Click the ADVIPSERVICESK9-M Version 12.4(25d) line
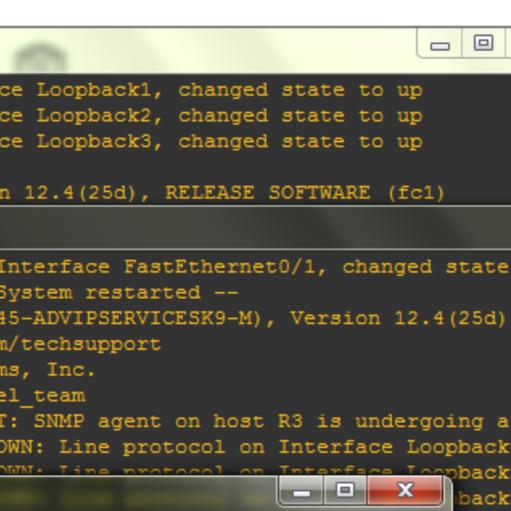The height and width of the screenshot is (511, 511). (255, 318)
